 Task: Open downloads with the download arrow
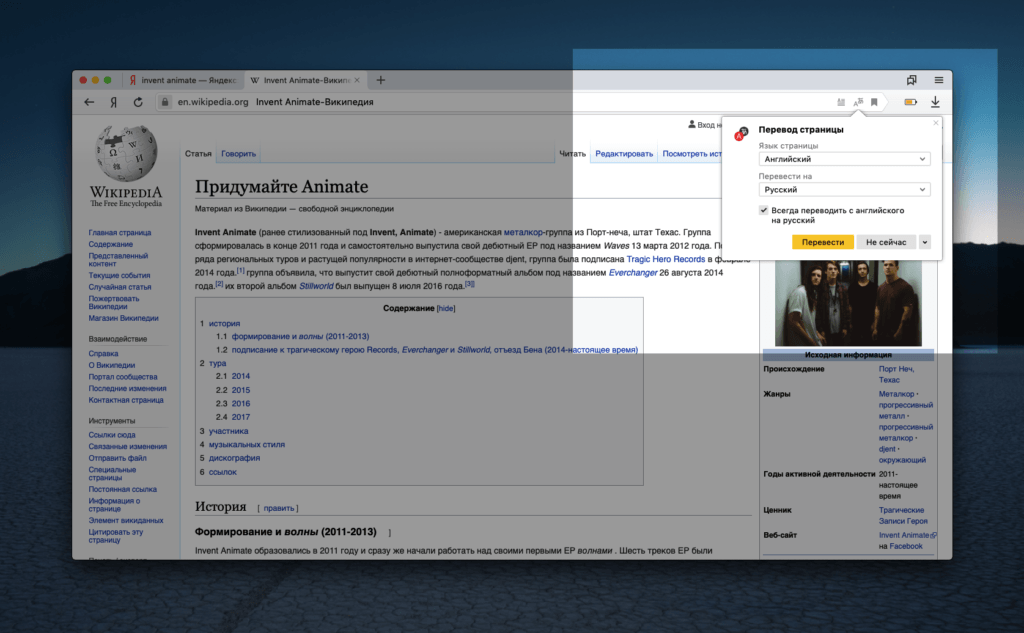point(935,102)
